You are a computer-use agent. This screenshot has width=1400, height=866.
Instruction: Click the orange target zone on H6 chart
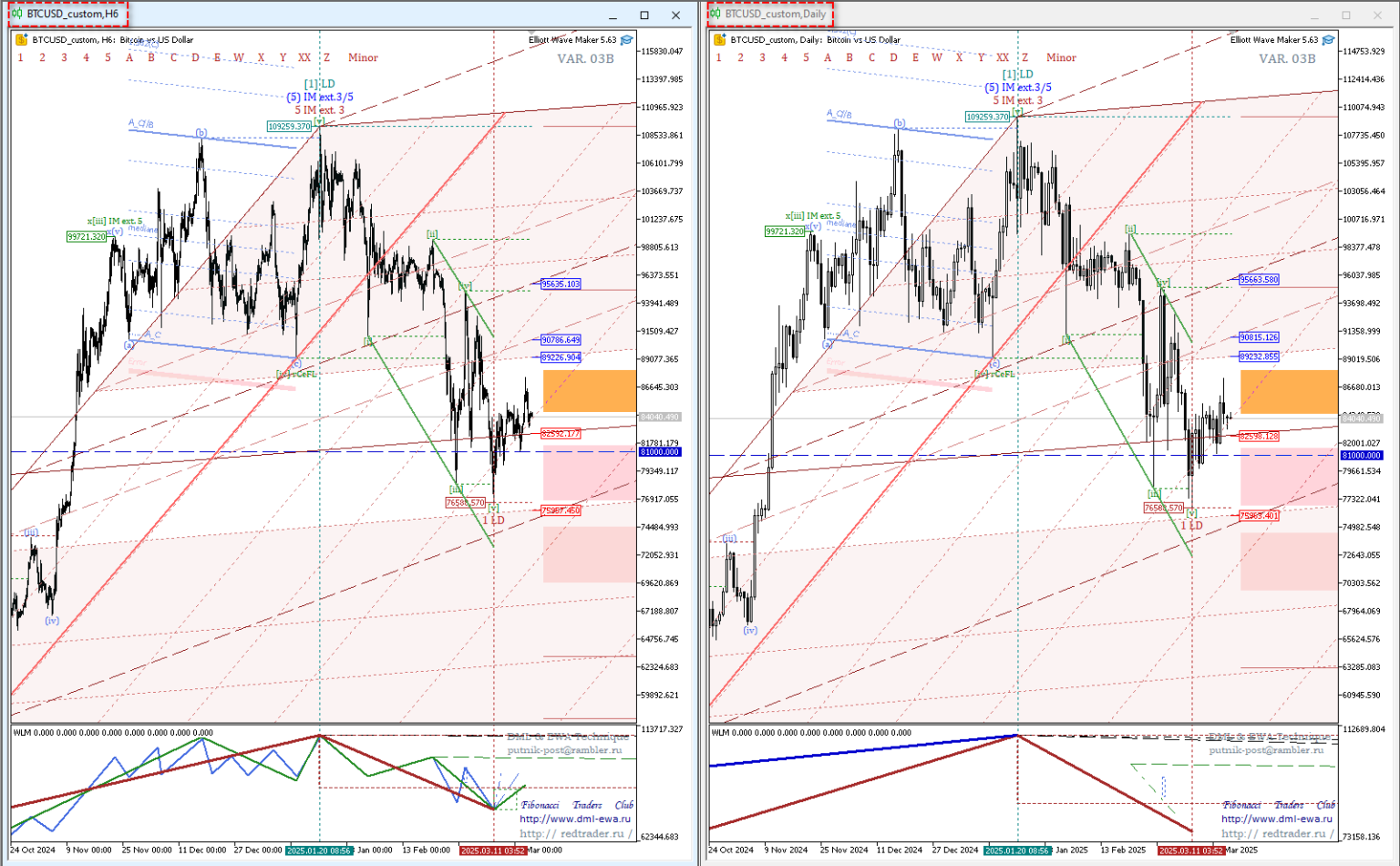click(x=590, y=391)
